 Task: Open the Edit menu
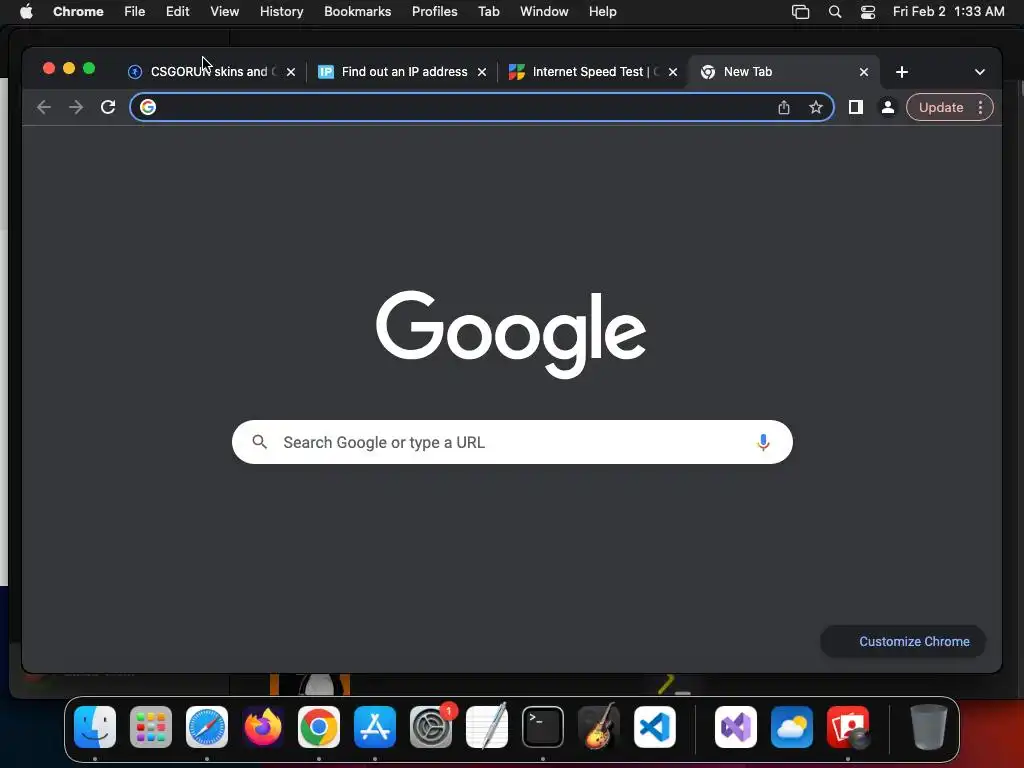click(177, 12)
